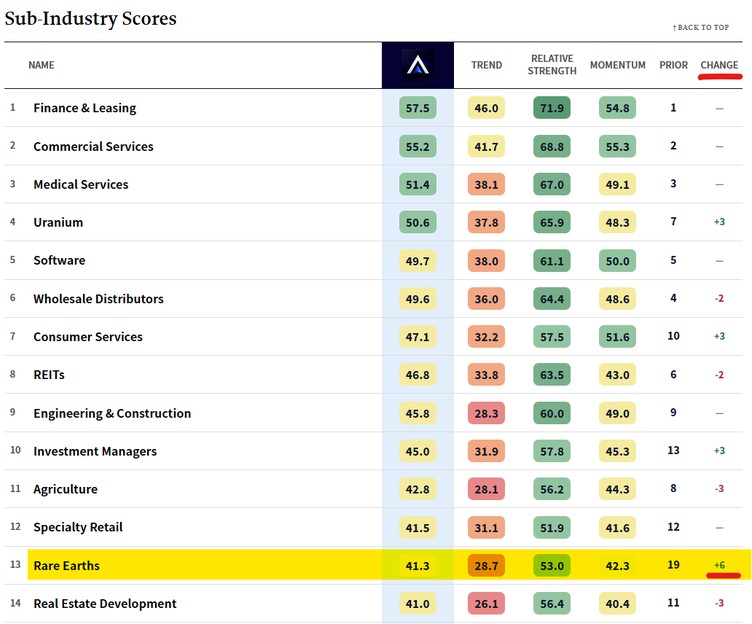
Task: Select Medical Services sub-industry name
Action: 81,185
